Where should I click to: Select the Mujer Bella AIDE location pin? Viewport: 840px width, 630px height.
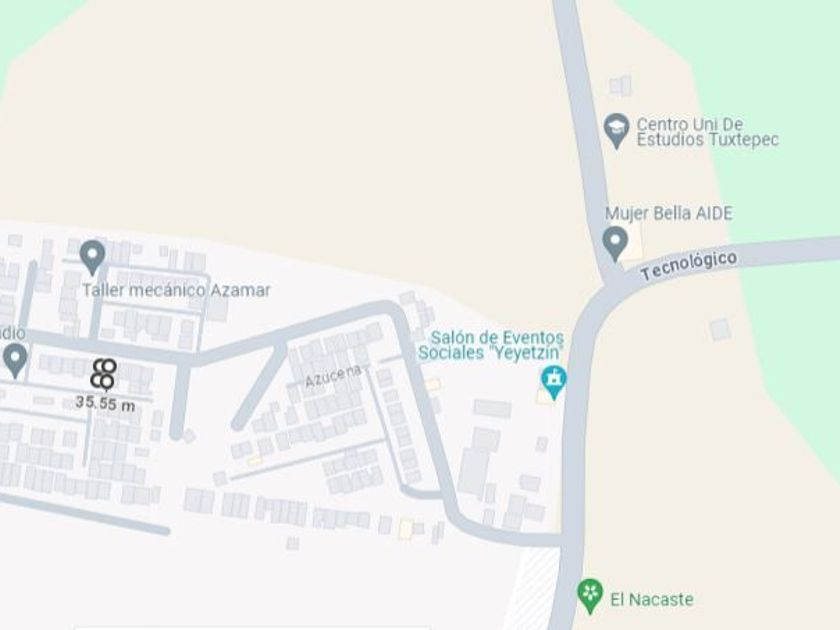click(615, 243)
